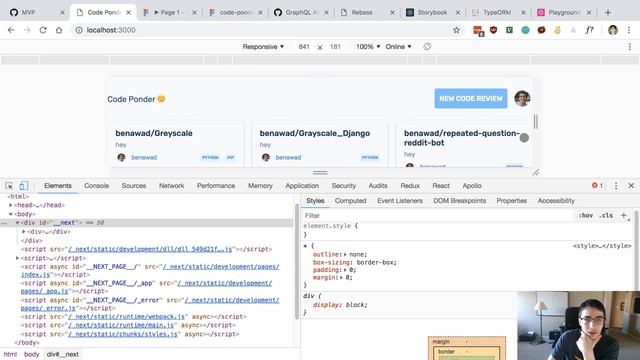The height and width of the screenshot is (360, 640).
Task: Open benawad/Grayscale_Django card title
Action: pyautogui.click(x=315, y=133)
